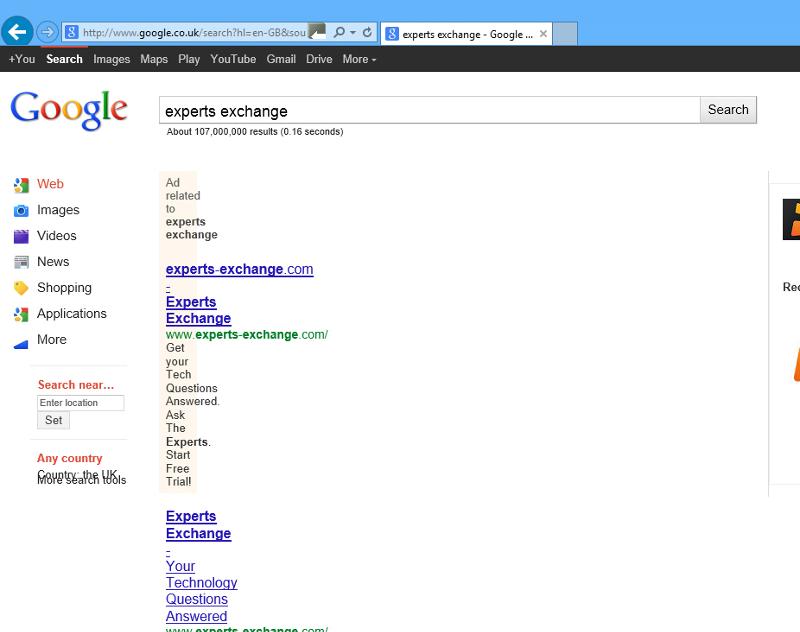This screenshot has height=632, width=800.
Task: Click the grey Search button
Action: (x=728, y=110)
